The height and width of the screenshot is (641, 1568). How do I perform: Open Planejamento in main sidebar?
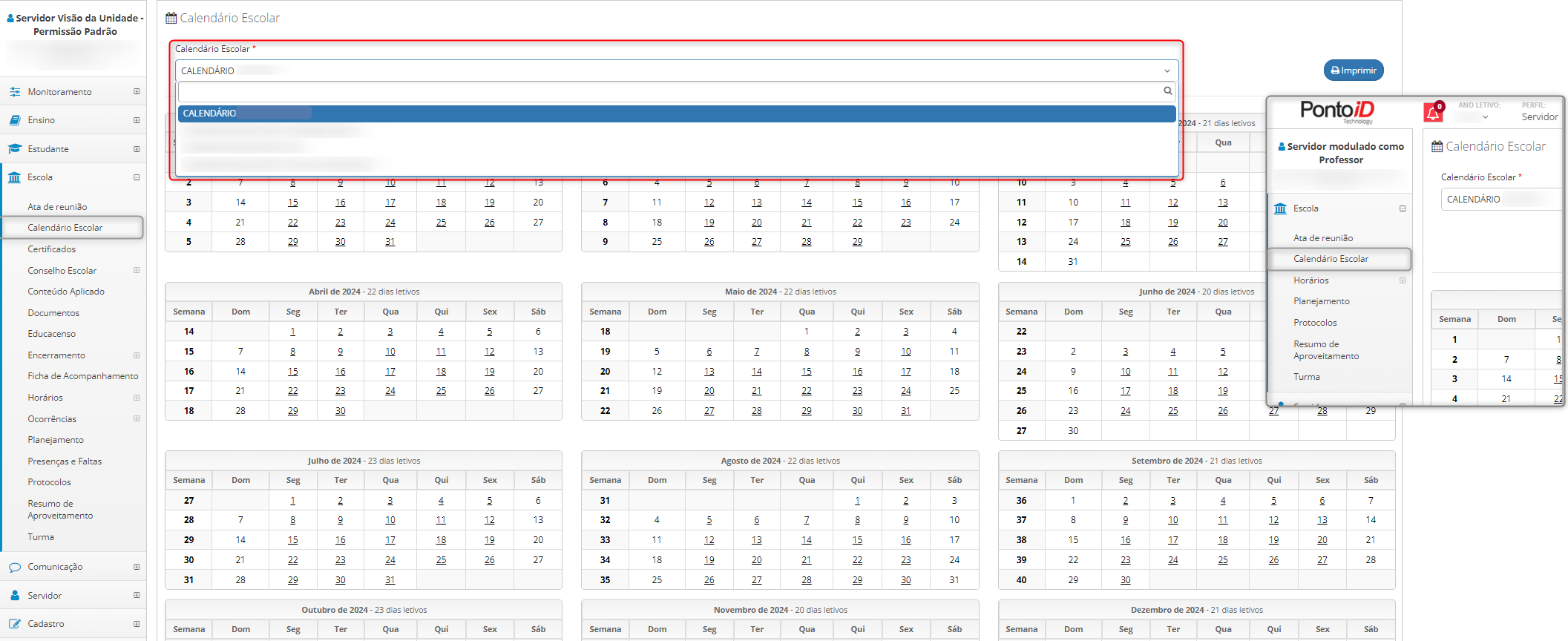pos(56,440)
